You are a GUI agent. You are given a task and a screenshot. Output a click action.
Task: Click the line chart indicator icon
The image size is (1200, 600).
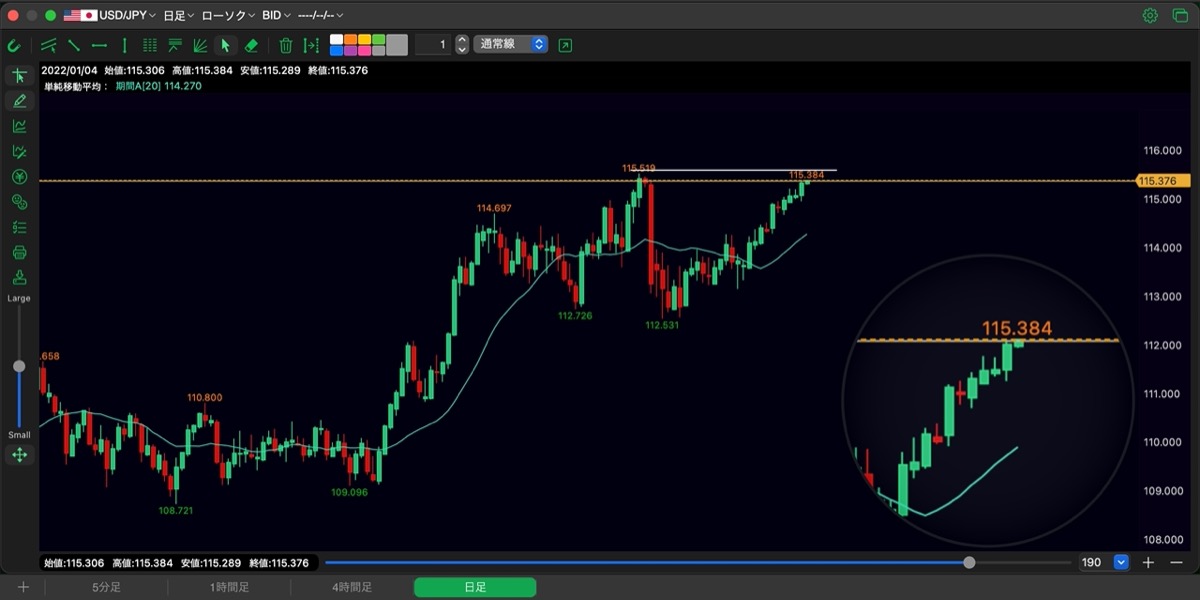point(19,126)
